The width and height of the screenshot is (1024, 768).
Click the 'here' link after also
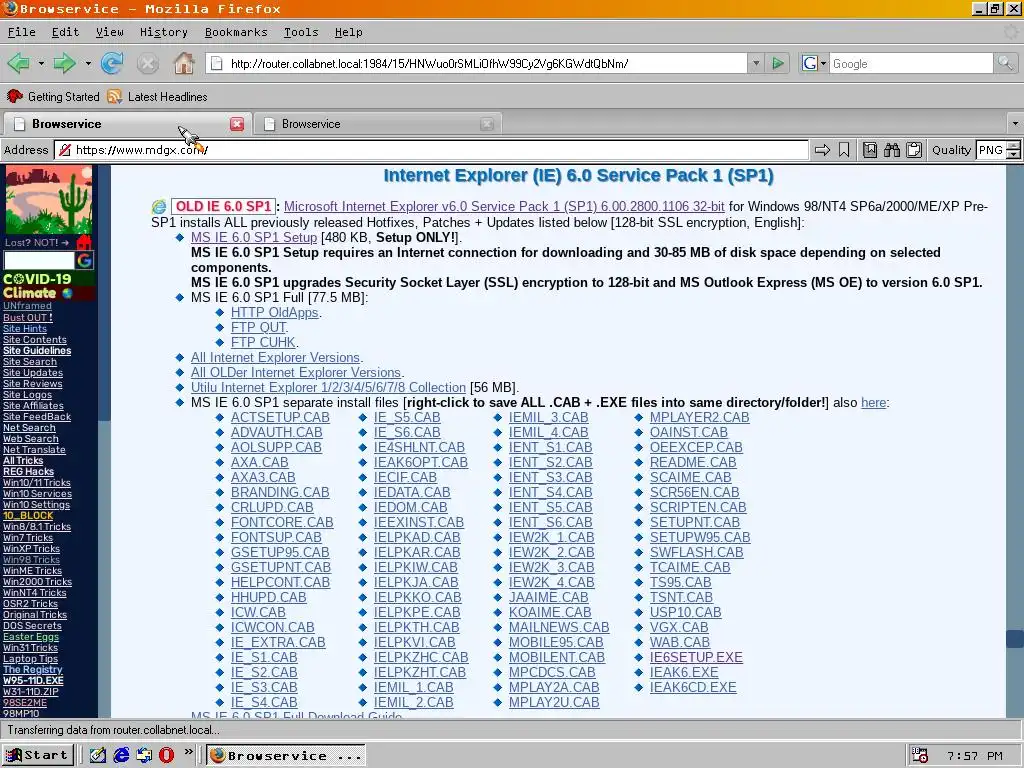pos(873,403)
